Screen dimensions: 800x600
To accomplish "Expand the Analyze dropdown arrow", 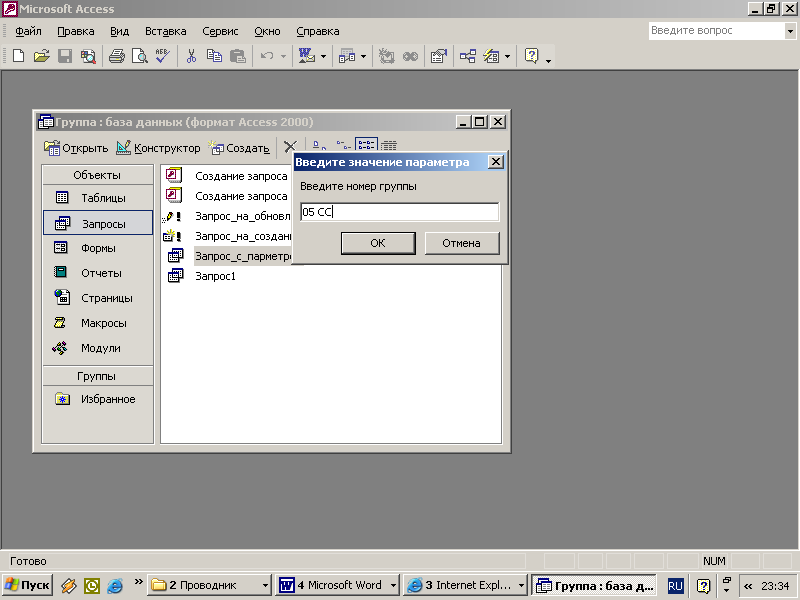I will pos(363,56).
